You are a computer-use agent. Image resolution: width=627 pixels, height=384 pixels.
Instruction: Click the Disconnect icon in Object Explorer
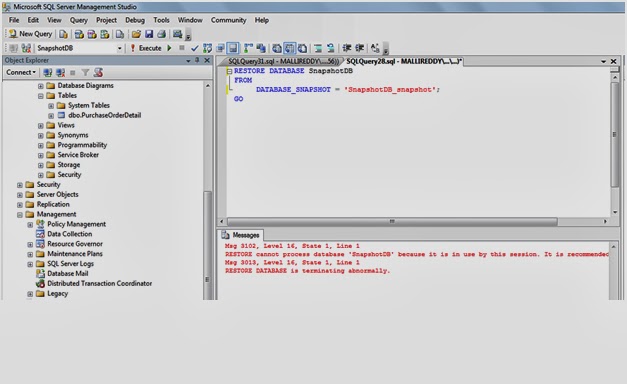(x=60, y=72)
